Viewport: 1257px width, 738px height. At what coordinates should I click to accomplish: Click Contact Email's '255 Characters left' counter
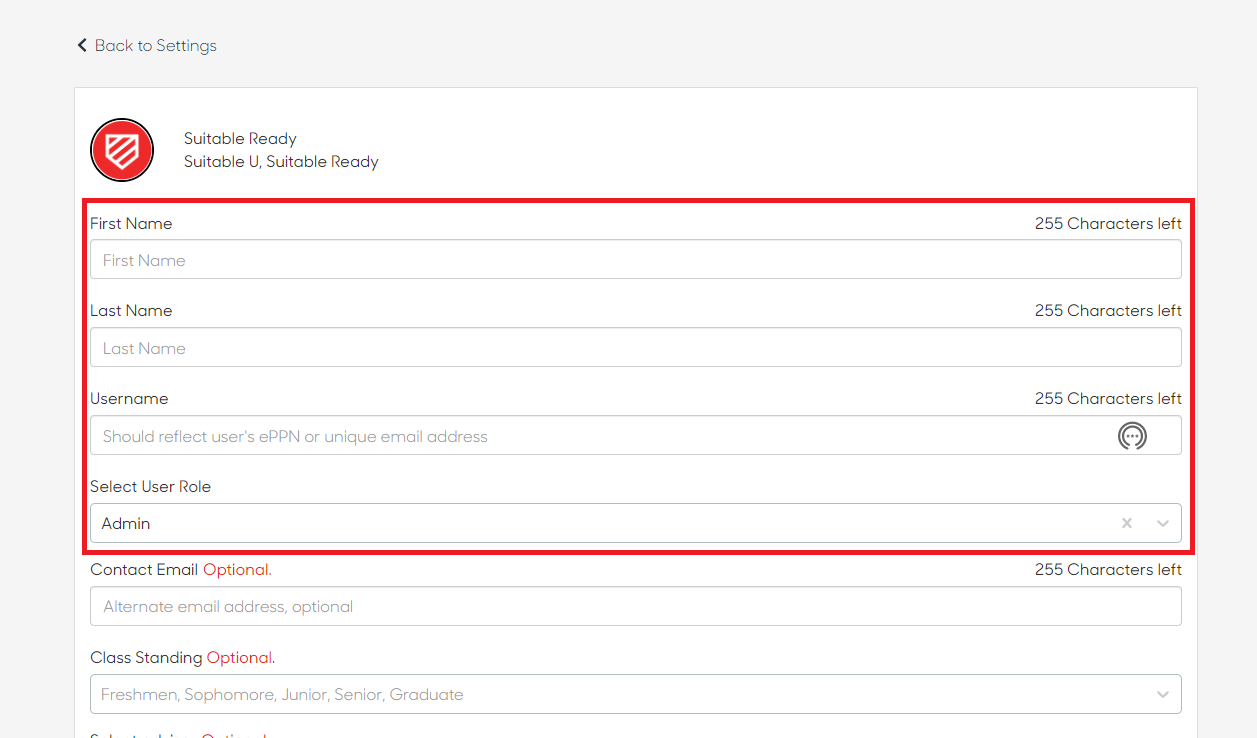[1108, 570]
